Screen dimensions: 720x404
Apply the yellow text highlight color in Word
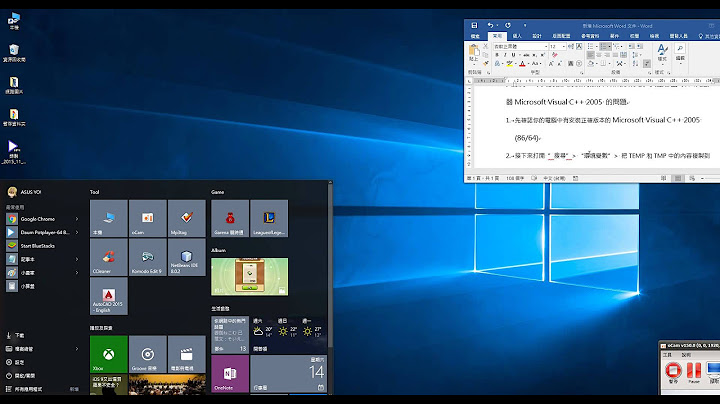(509, 63)
